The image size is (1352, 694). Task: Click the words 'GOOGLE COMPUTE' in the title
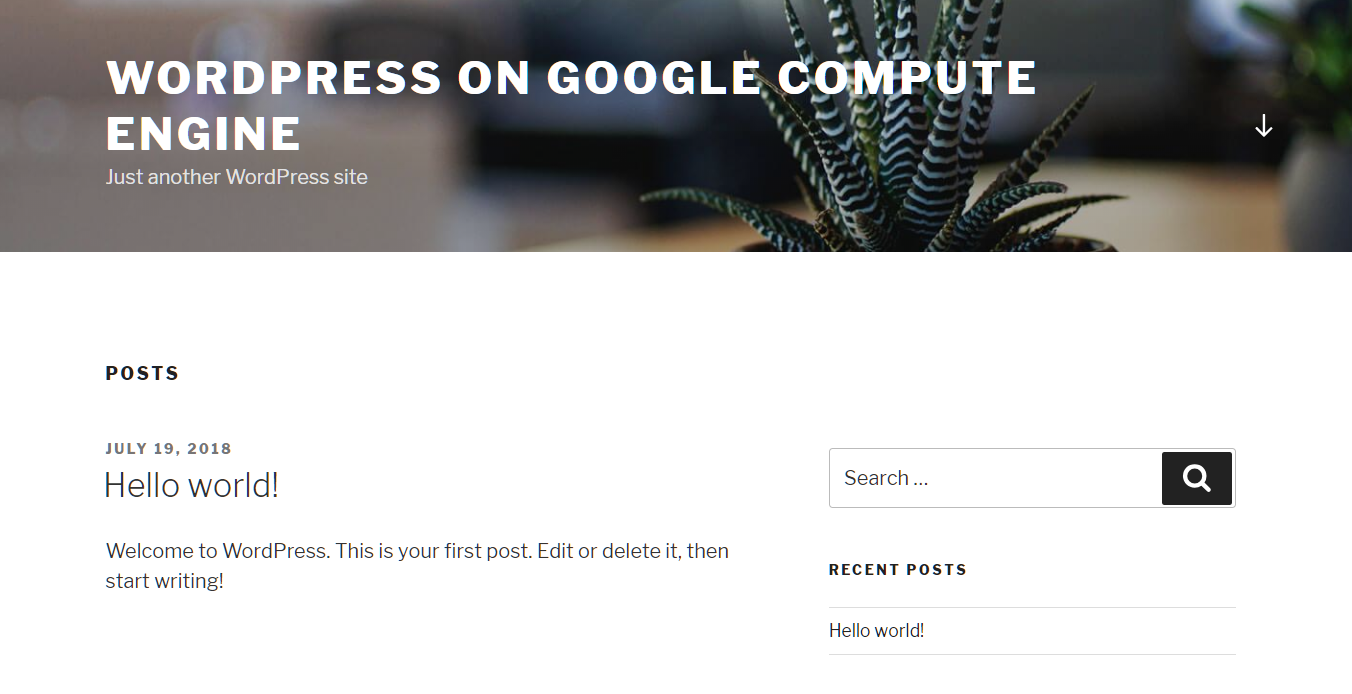click(792, 78)
